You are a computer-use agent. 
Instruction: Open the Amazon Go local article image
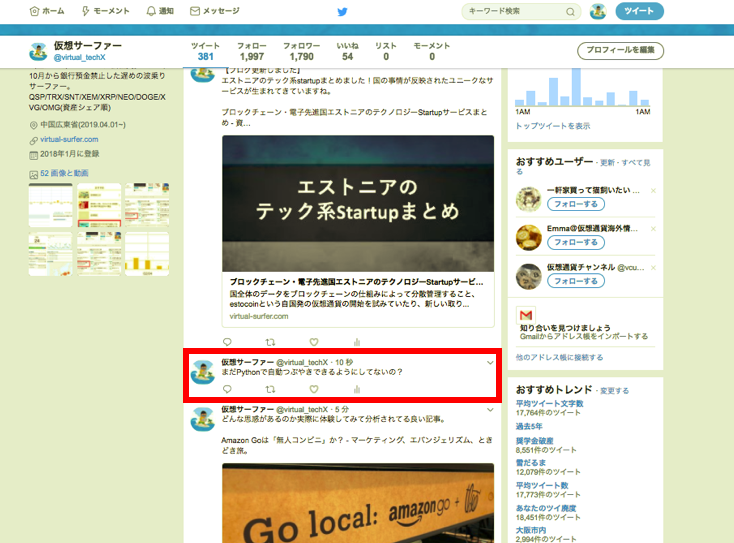pos(358,503)
